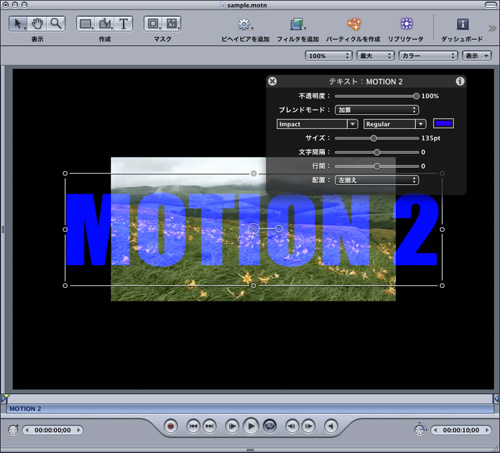Go to start of project
Viewport: 500px width, 453px height.
(193, 426)
